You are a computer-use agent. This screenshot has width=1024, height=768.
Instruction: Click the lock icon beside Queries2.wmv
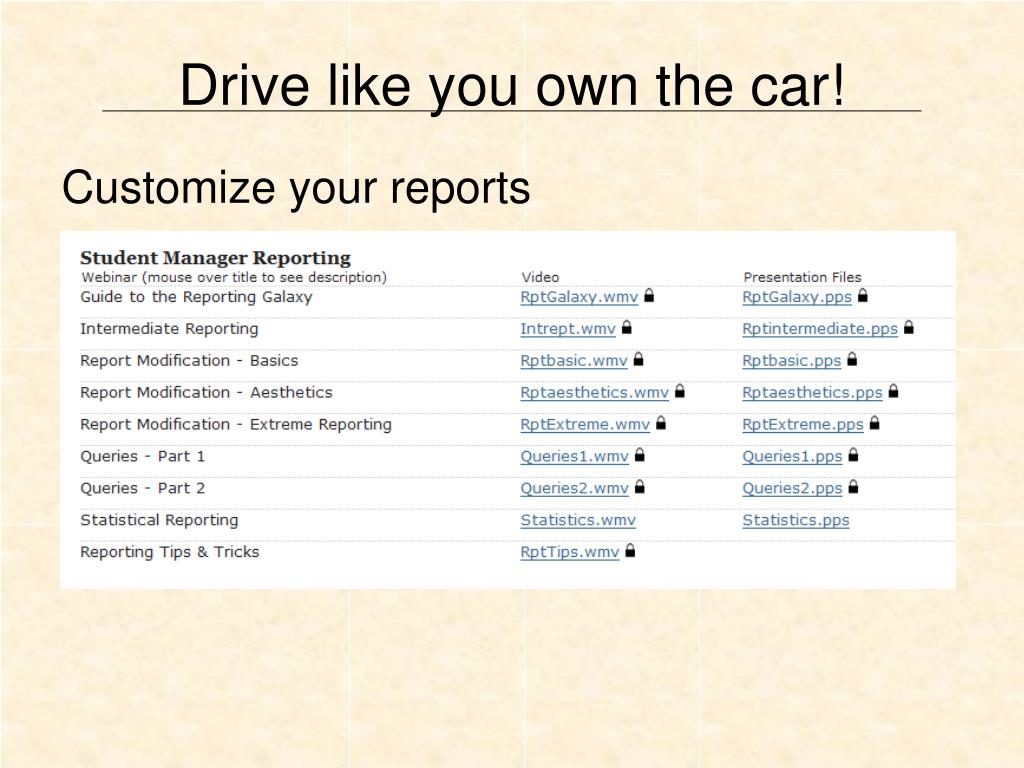(x=640, y=487)
